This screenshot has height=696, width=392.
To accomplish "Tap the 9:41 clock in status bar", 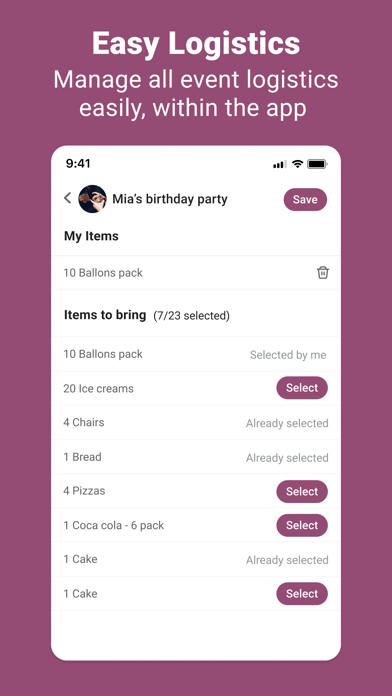I will 78,163.
